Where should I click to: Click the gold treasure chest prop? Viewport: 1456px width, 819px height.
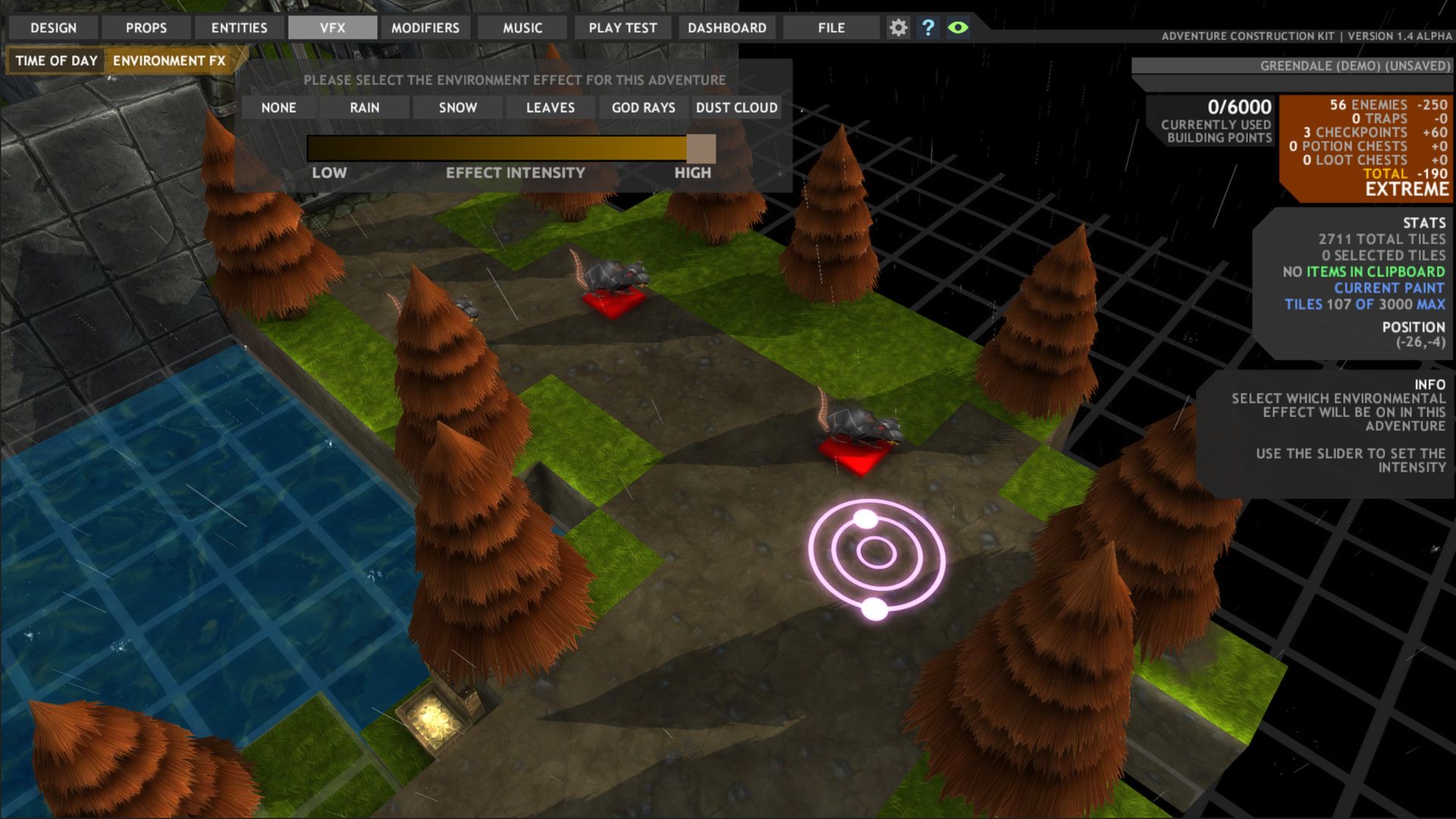(434, 716)
